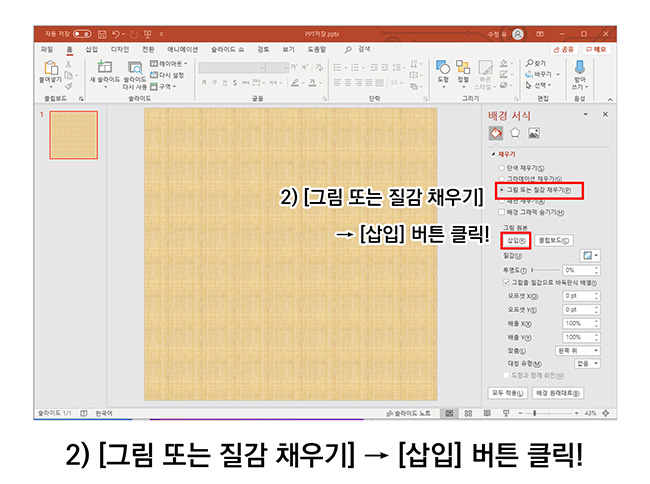Select the Effects pentagon icon tab
Screen dimensions: 650x484
point(515,133)
